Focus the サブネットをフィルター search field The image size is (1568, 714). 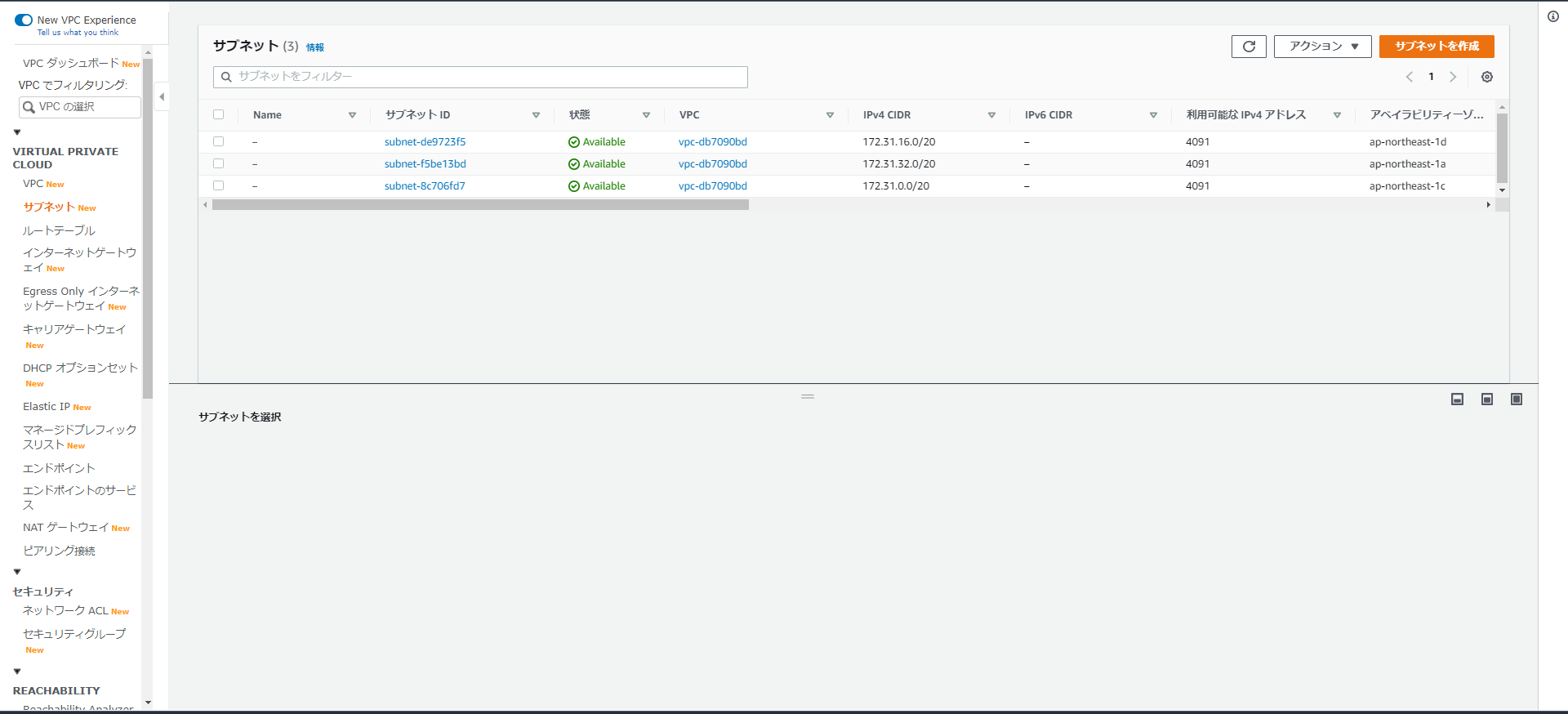point(480,77)
